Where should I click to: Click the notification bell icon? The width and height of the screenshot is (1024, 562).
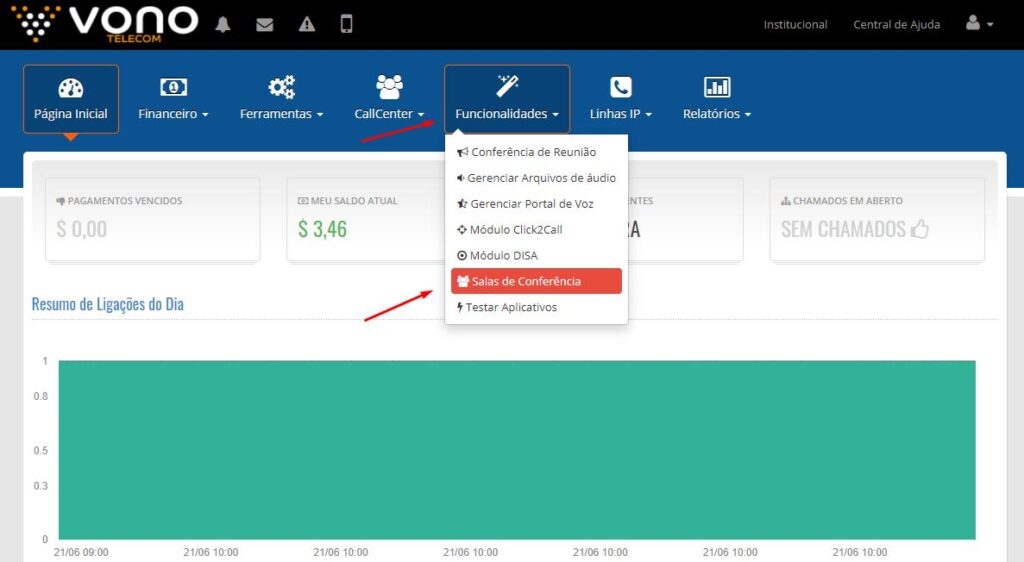223,25
